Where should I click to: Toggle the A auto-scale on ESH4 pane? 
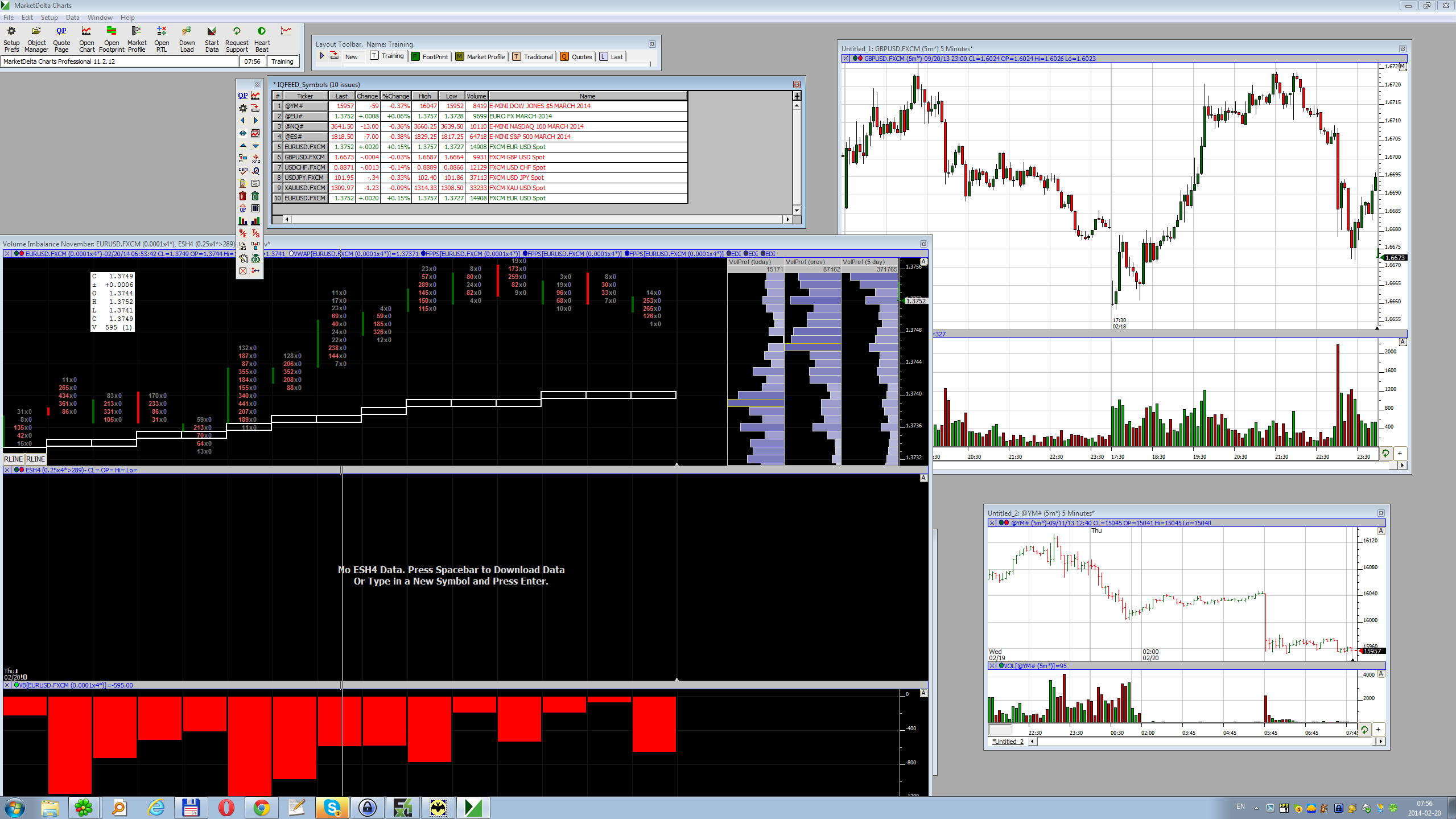point(923,478)
